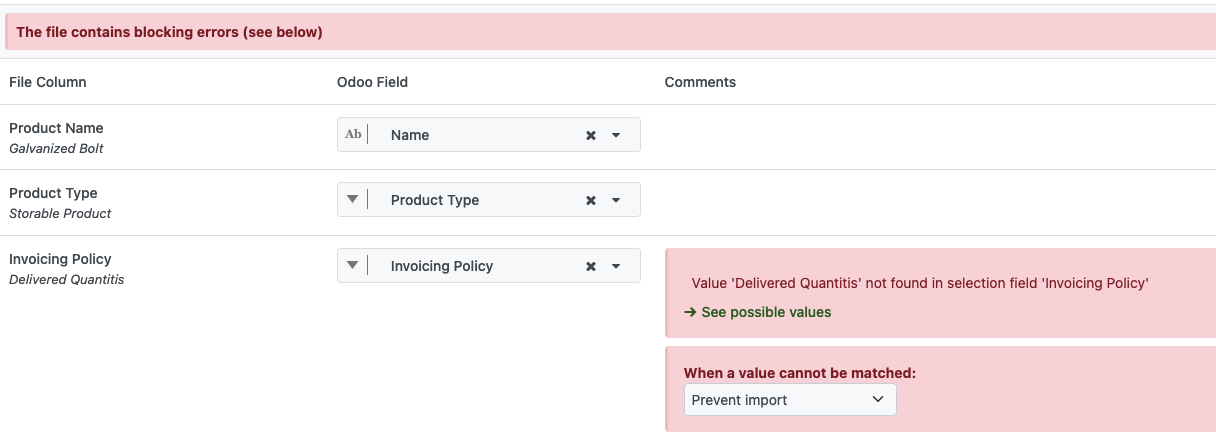Click the 'File Column' column header
The image size is (1216, 445).
(48, 82)
